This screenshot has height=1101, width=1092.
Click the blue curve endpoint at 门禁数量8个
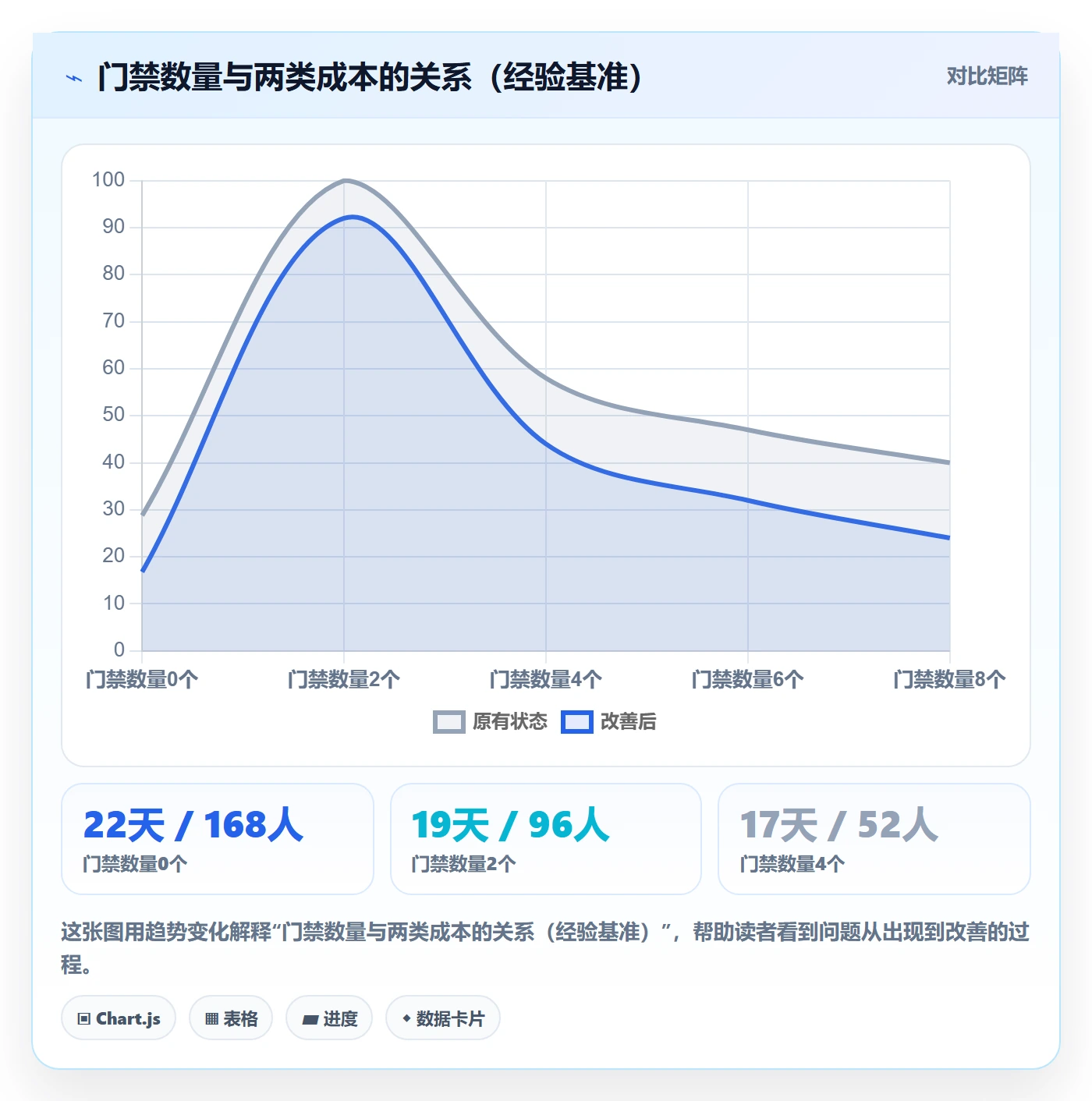(x=948, y=537)
